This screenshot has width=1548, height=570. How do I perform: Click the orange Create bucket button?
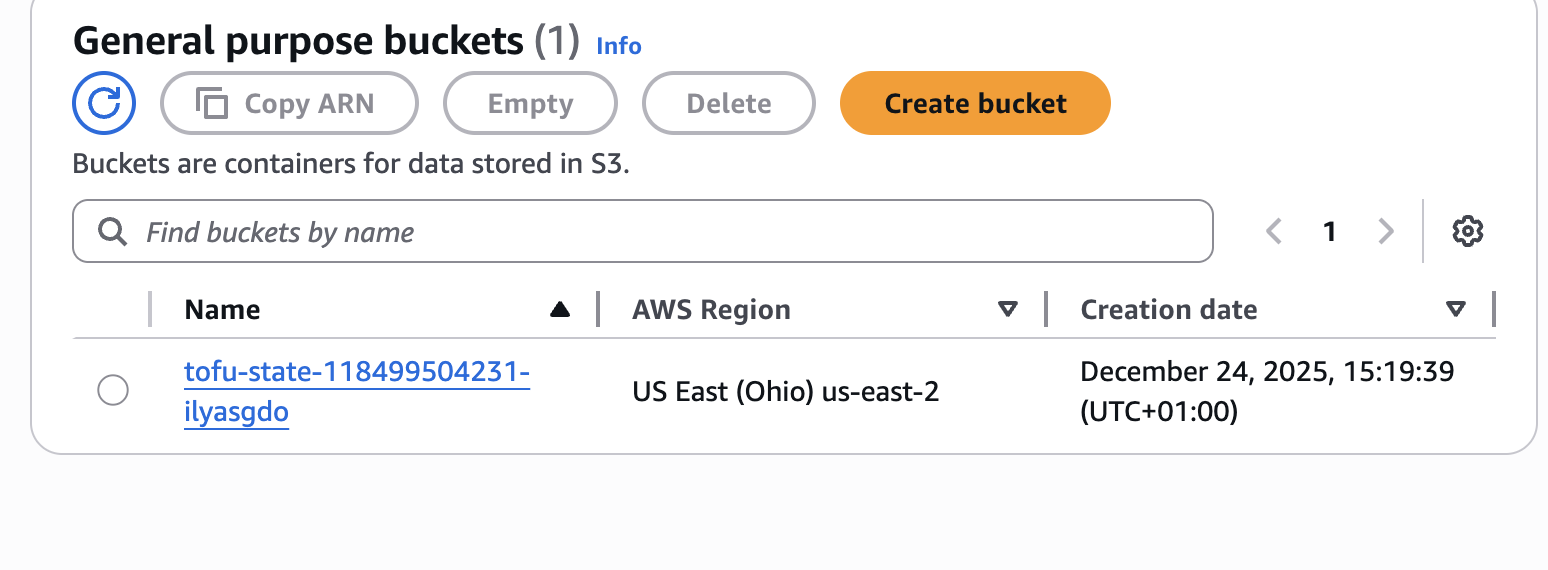[x=975, y=103]
